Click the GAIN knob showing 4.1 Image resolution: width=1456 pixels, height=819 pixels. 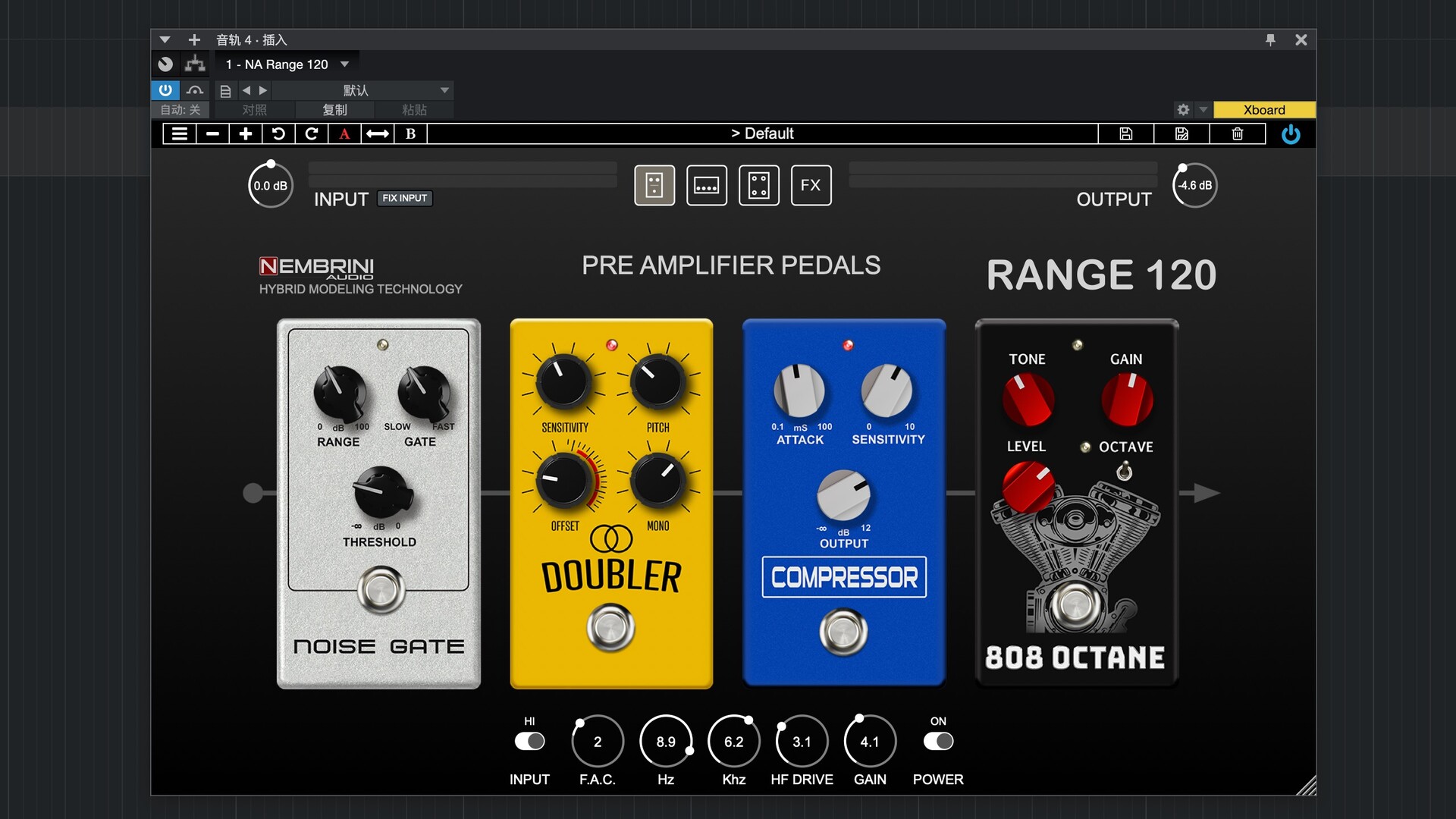(x=870, y=742)
